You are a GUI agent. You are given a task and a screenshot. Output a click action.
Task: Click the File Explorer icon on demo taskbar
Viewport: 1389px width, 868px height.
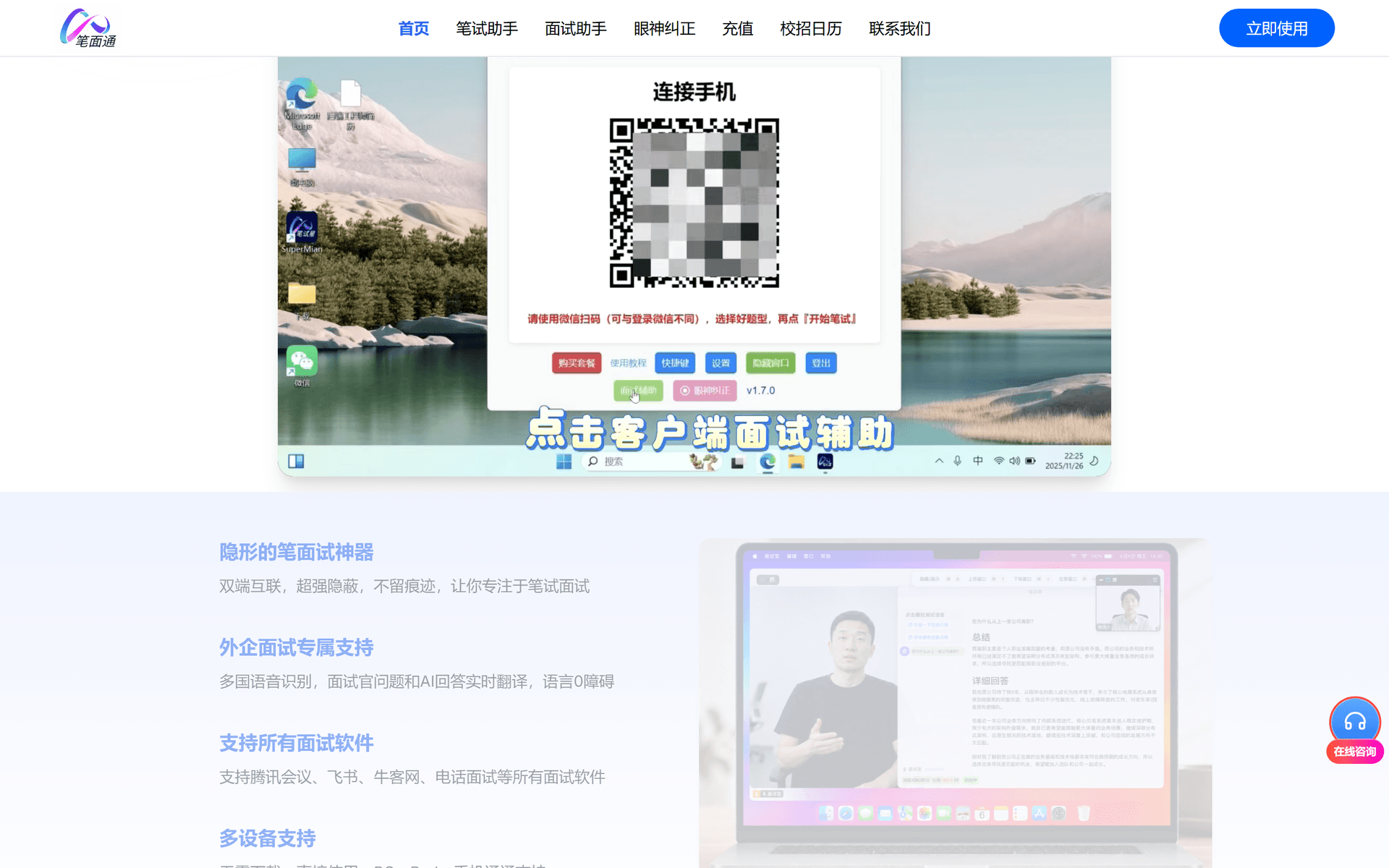click(797, 461)
